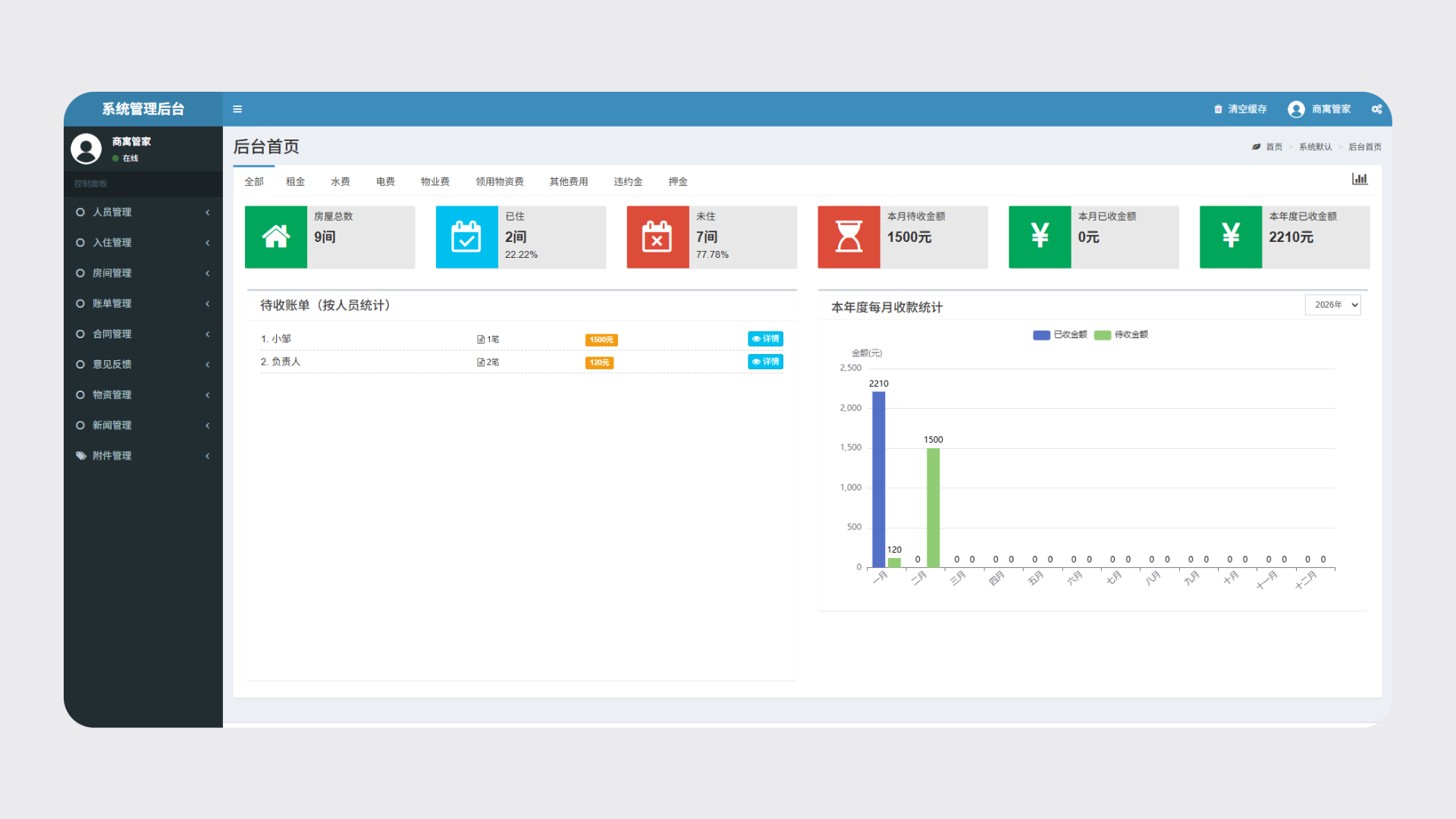Click the blue January bar in the chart

[878, 479]
